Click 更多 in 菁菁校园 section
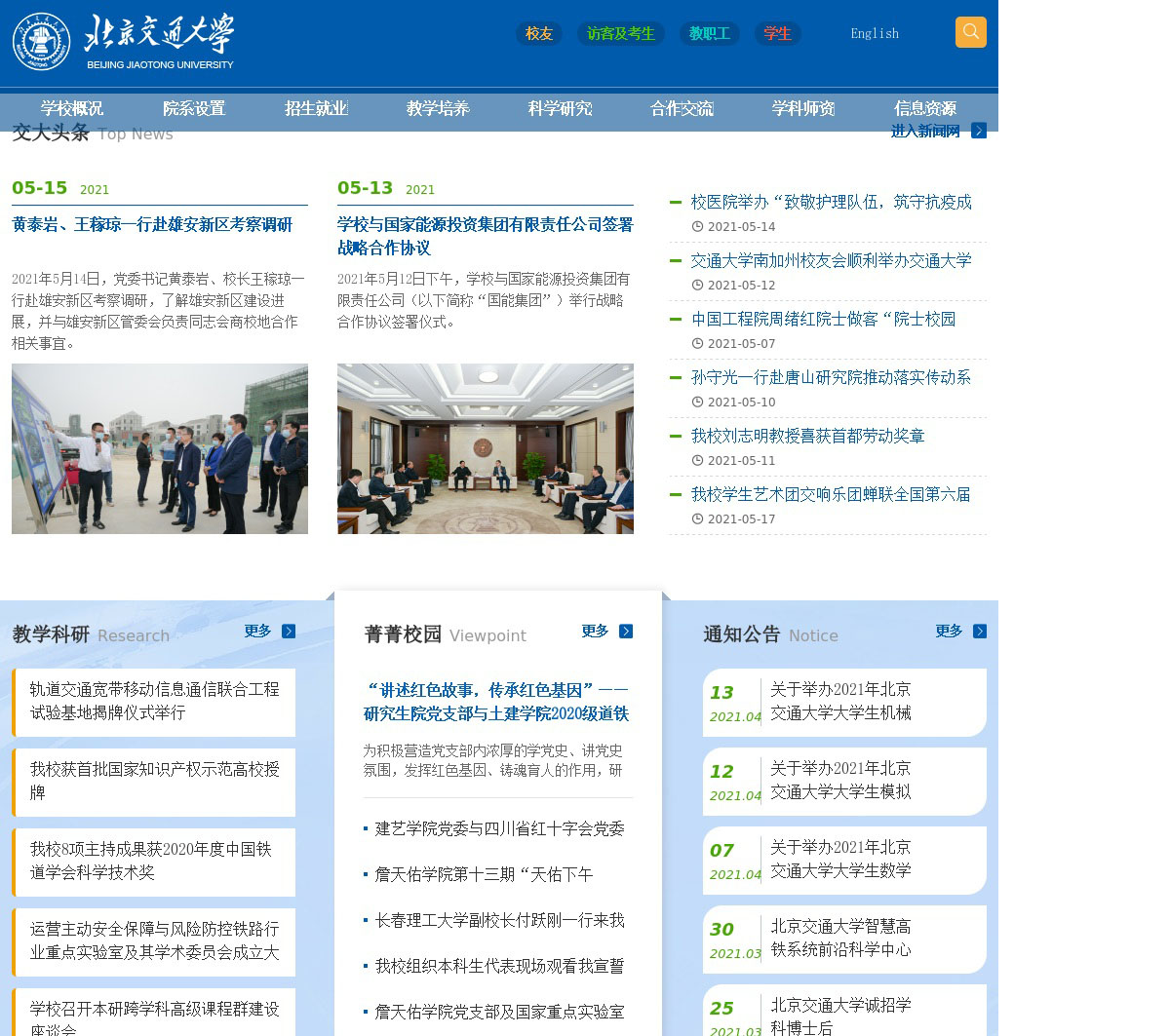 596,632
